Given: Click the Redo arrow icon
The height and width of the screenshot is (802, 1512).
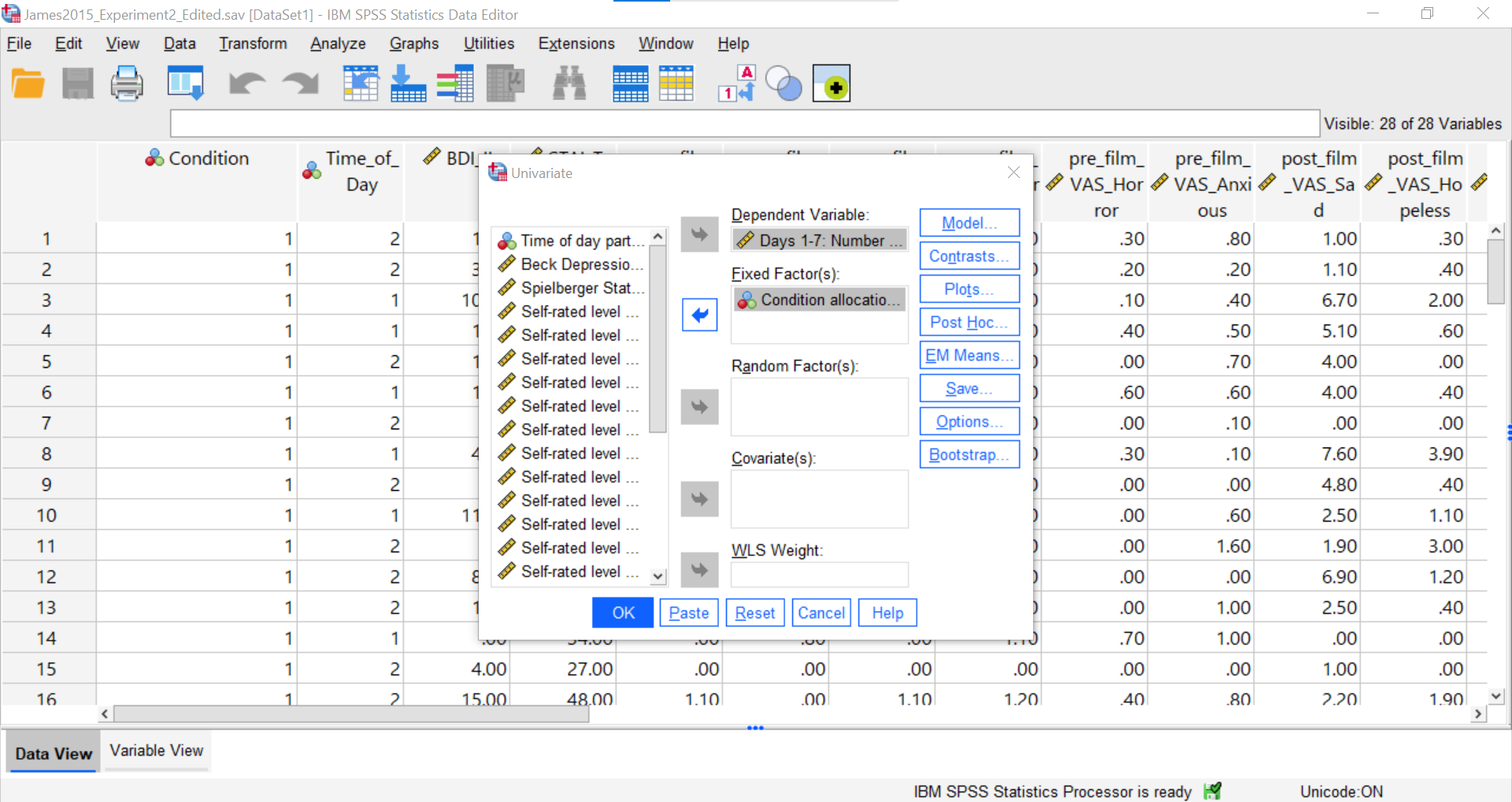Looking at the screenshot, I should [301, 84].
